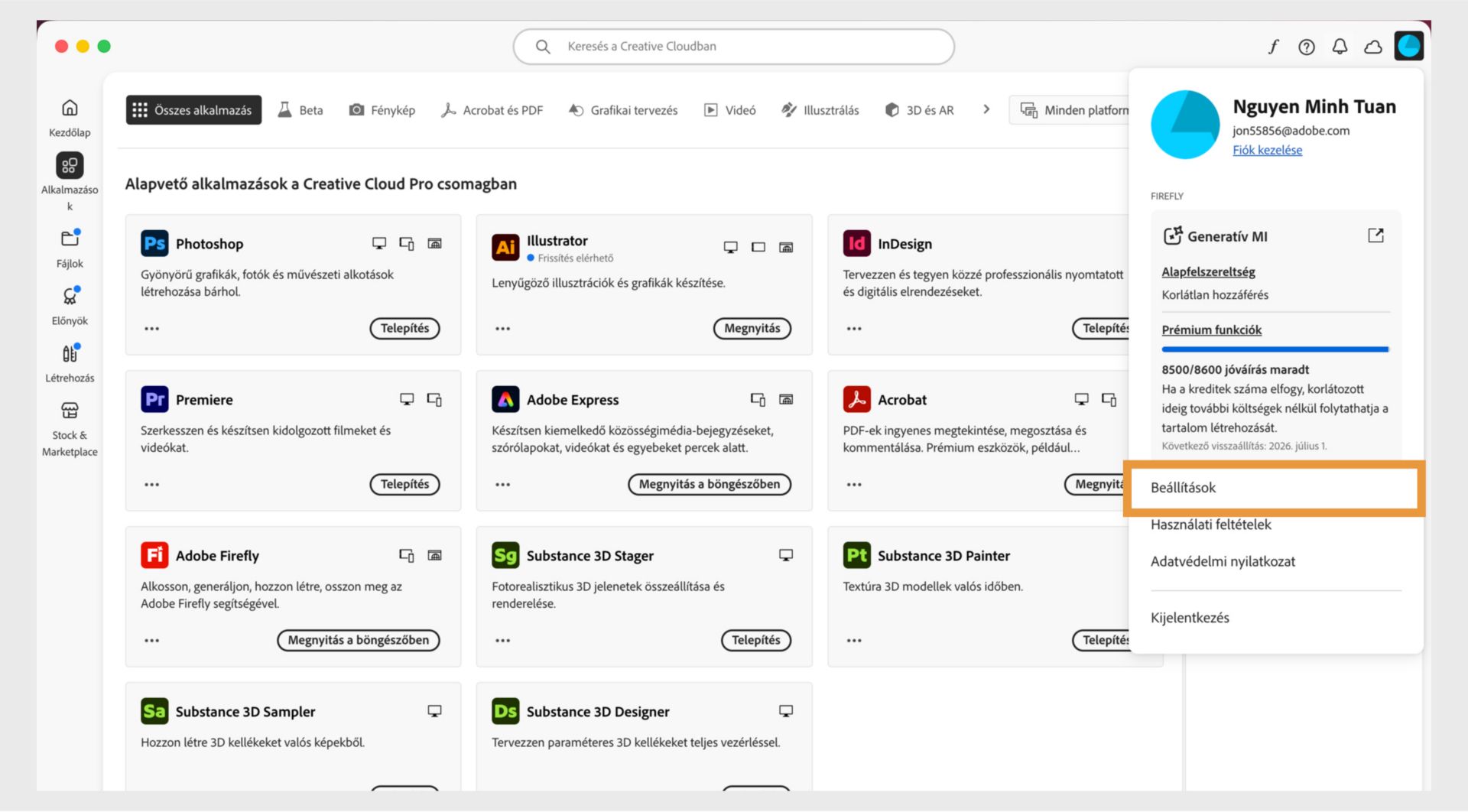Click the large profile picture in panel
1468x812 pixels.
tap(1185, 125)
